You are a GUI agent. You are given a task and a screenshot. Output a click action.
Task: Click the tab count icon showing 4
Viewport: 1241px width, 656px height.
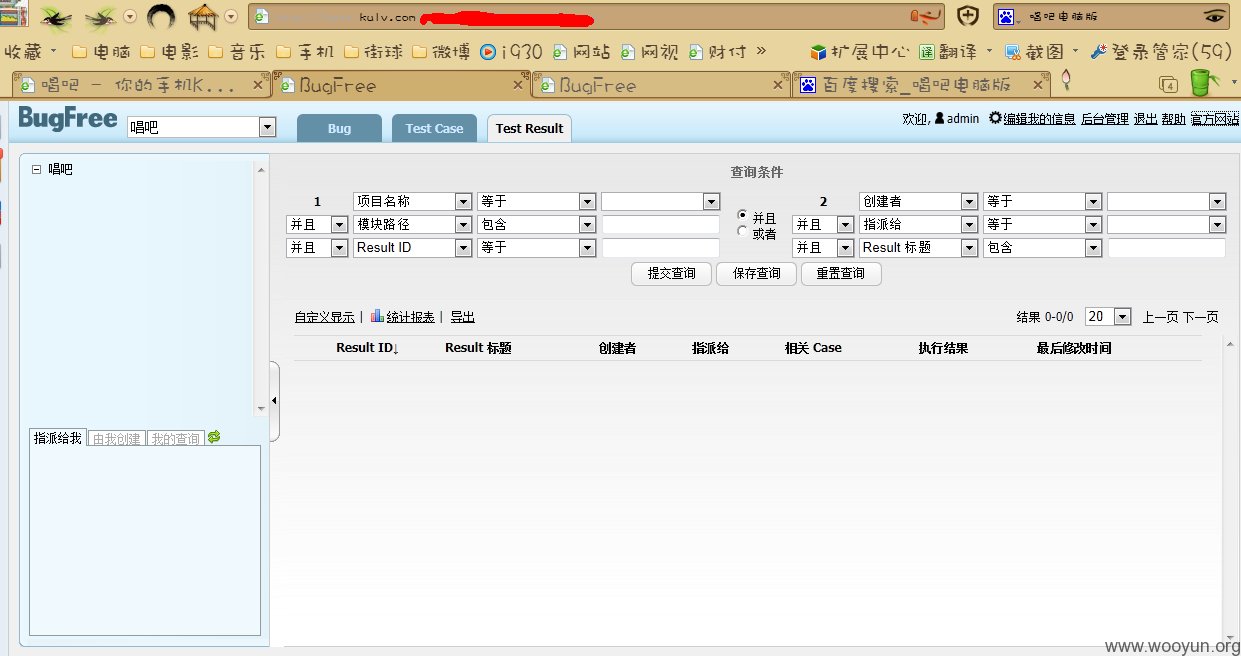[1167, 85]
